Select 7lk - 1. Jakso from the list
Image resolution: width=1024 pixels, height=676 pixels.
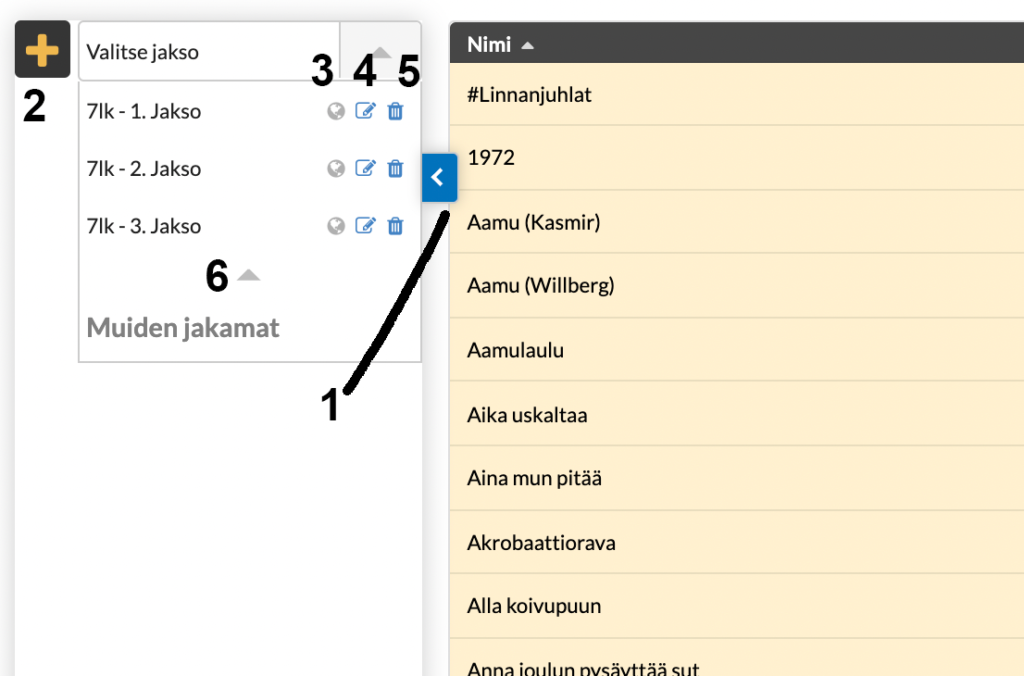click(144, 112)
